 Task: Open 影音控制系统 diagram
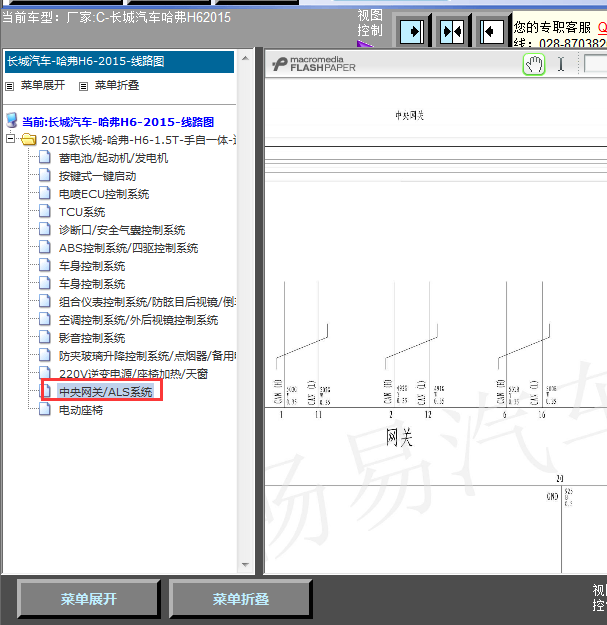click(92, 338)
